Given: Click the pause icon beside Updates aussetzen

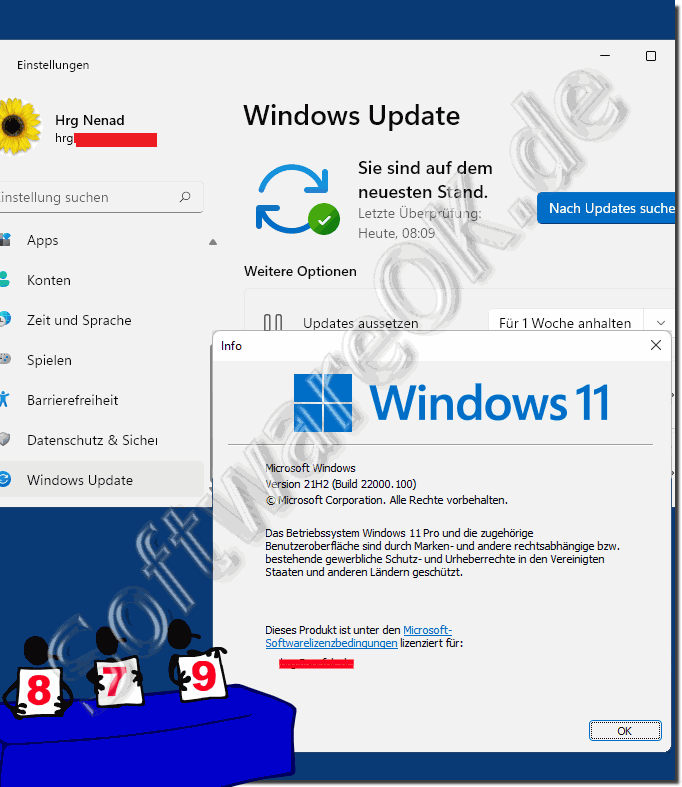Looking at the screenshot, I should [273, 322].
